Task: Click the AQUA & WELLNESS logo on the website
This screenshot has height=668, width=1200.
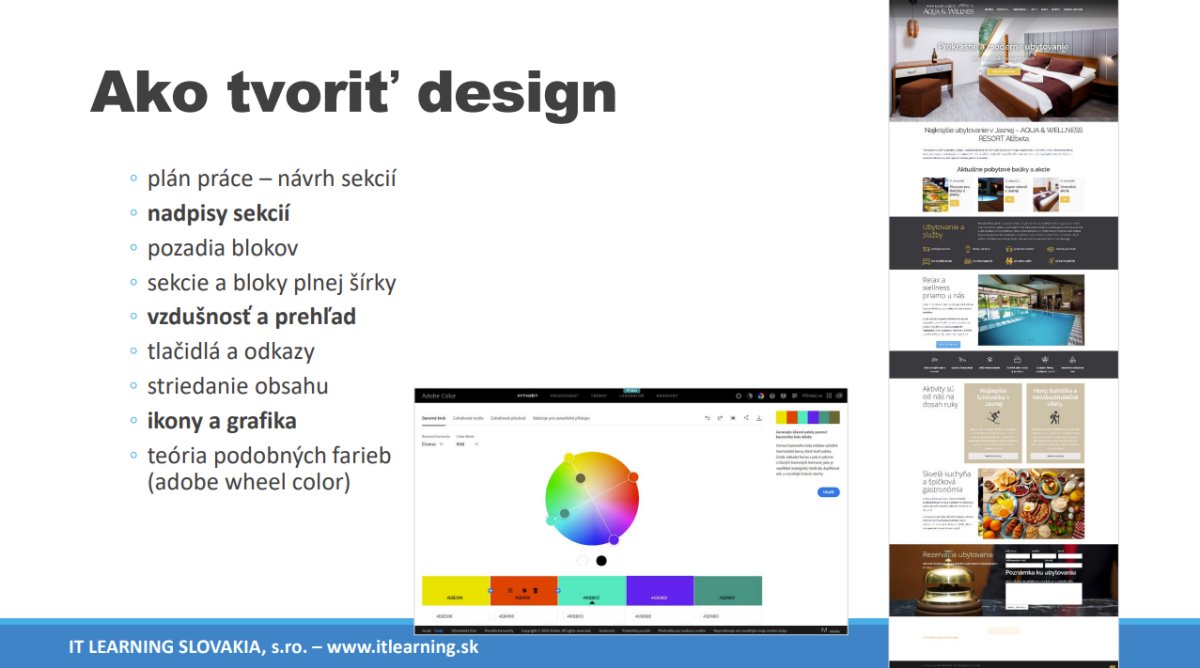Action: point(949,10)
